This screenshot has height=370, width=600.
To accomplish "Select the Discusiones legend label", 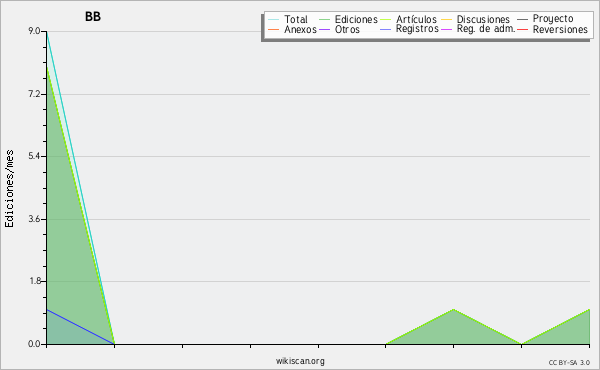I will pos(483,19).
